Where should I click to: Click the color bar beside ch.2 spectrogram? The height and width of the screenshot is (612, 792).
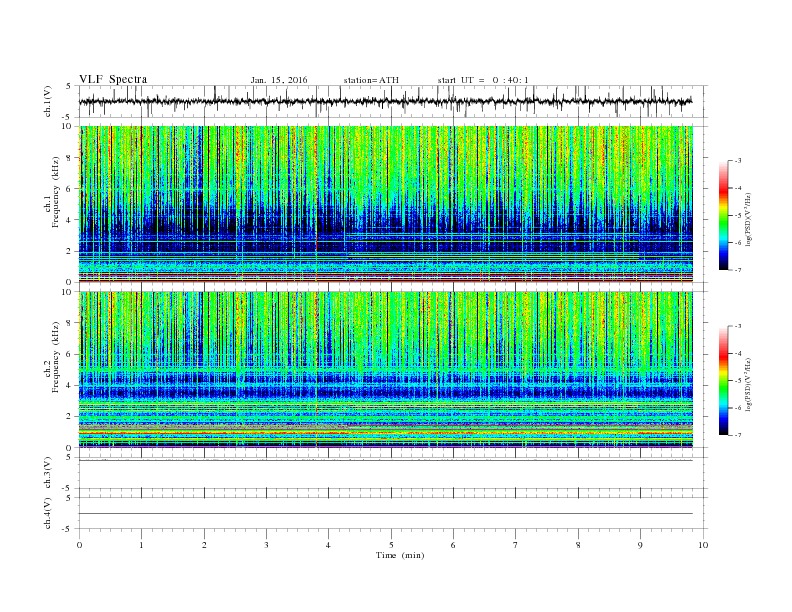pyautogui.click(x=723, y=381)
